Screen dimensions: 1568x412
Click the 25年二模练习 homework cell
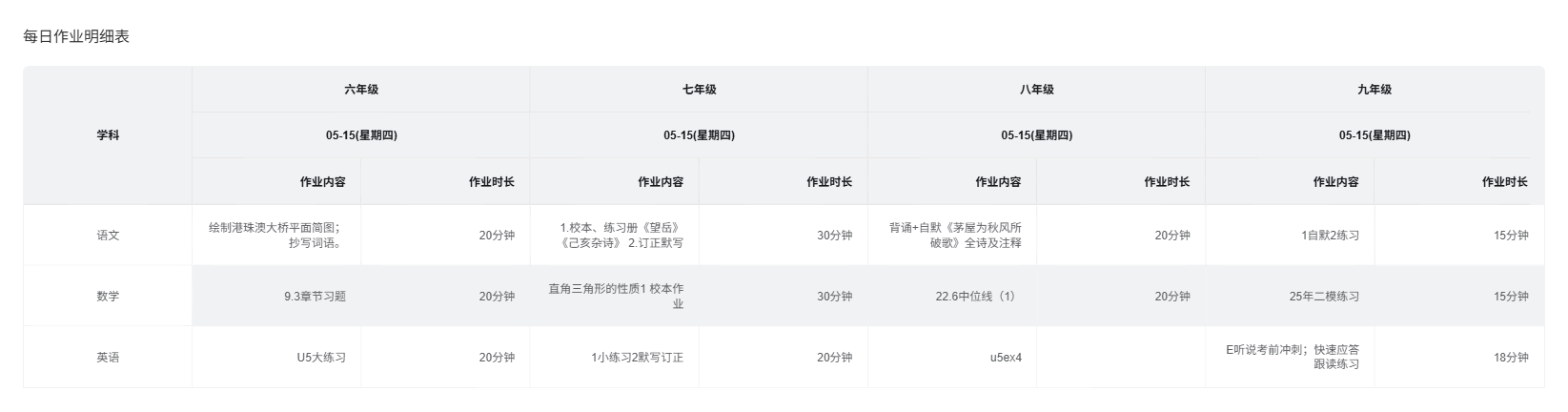click(1290, 296)
